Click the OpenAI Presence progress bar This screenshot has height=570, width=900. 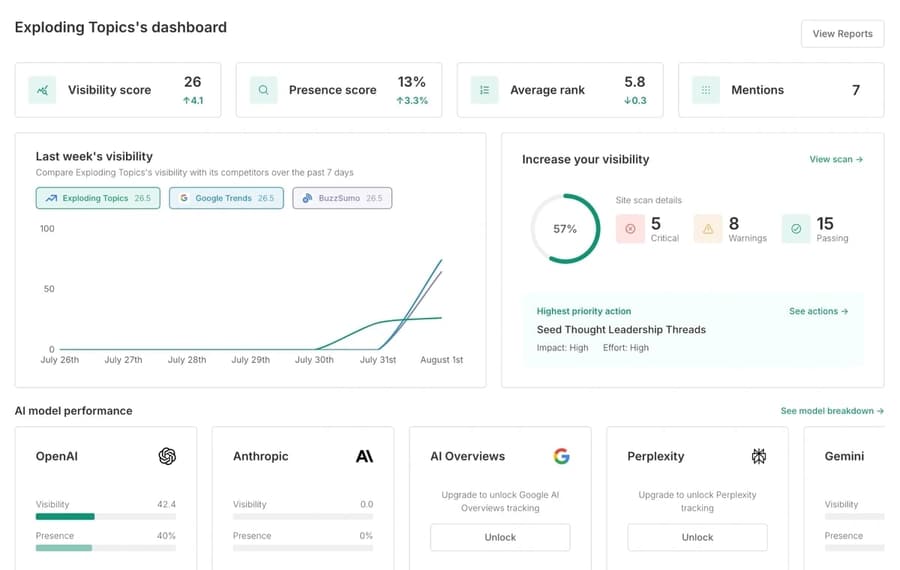pyautogui.click(x=106, y=548)
